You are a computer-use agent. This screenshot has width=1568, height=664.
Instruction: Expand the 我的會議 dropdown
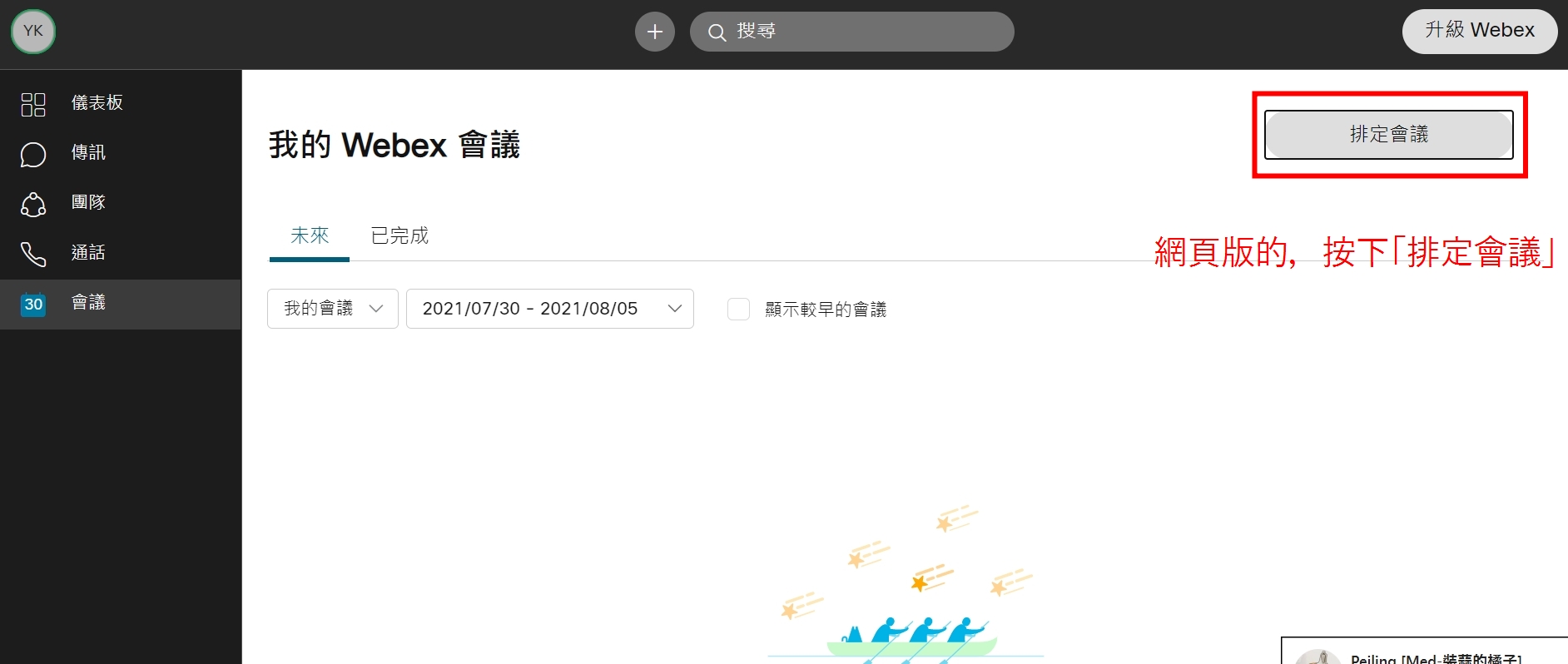coord(333,309)
